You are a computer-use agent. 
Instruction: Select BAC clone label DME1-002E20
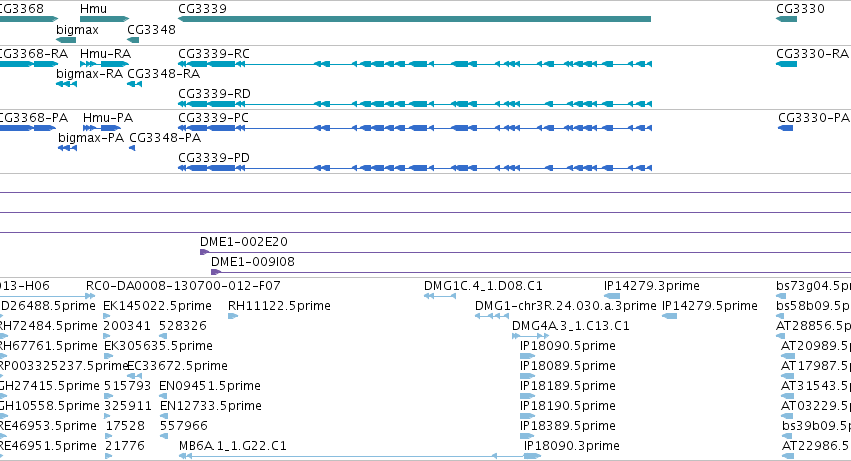[x=244, y=242]
